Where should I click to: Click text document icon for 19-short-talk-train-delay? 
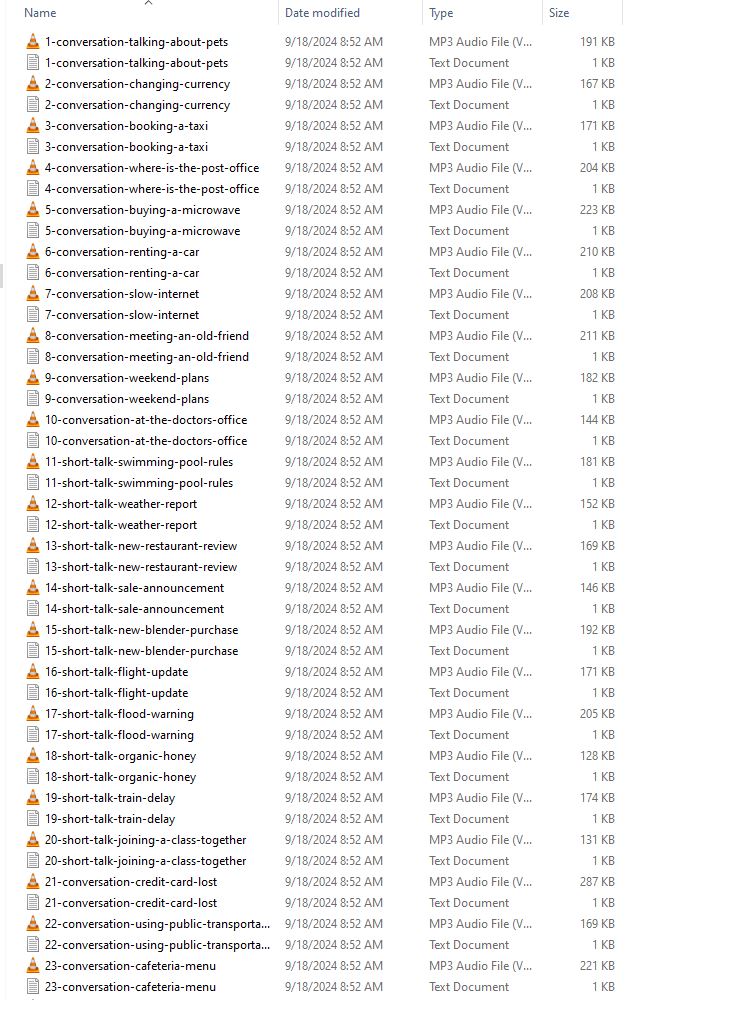point(33,819)
